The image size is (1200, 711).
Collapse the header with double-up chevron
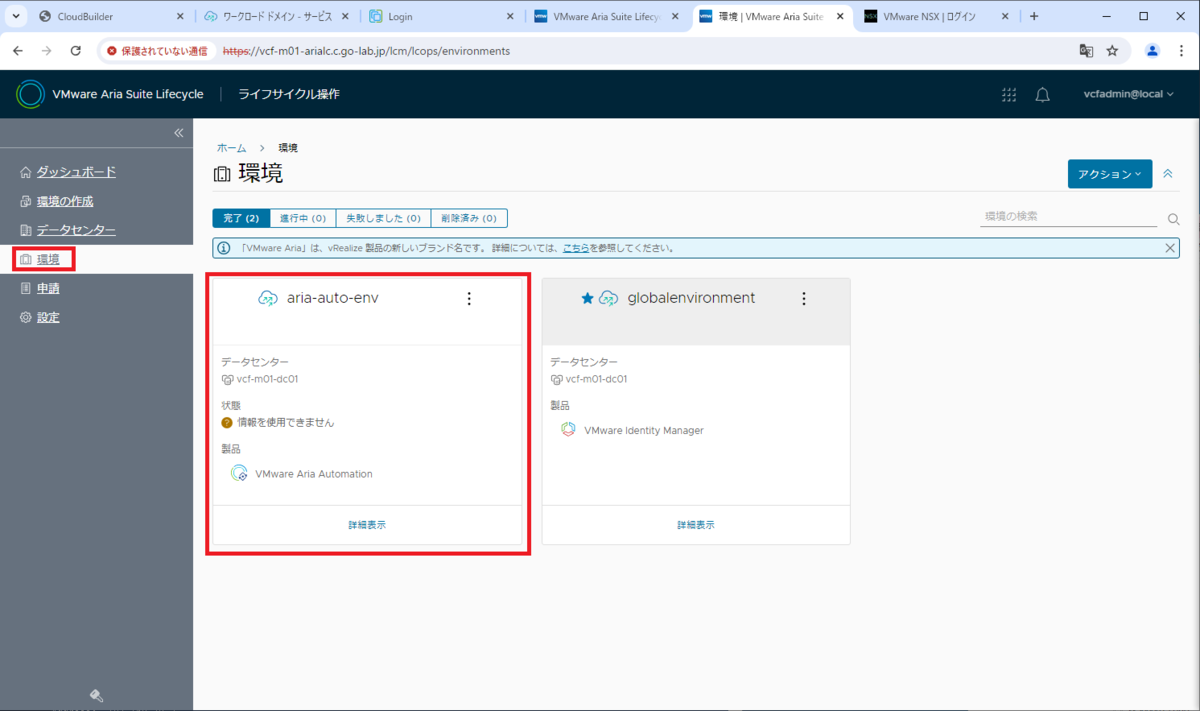[1168, 174]
